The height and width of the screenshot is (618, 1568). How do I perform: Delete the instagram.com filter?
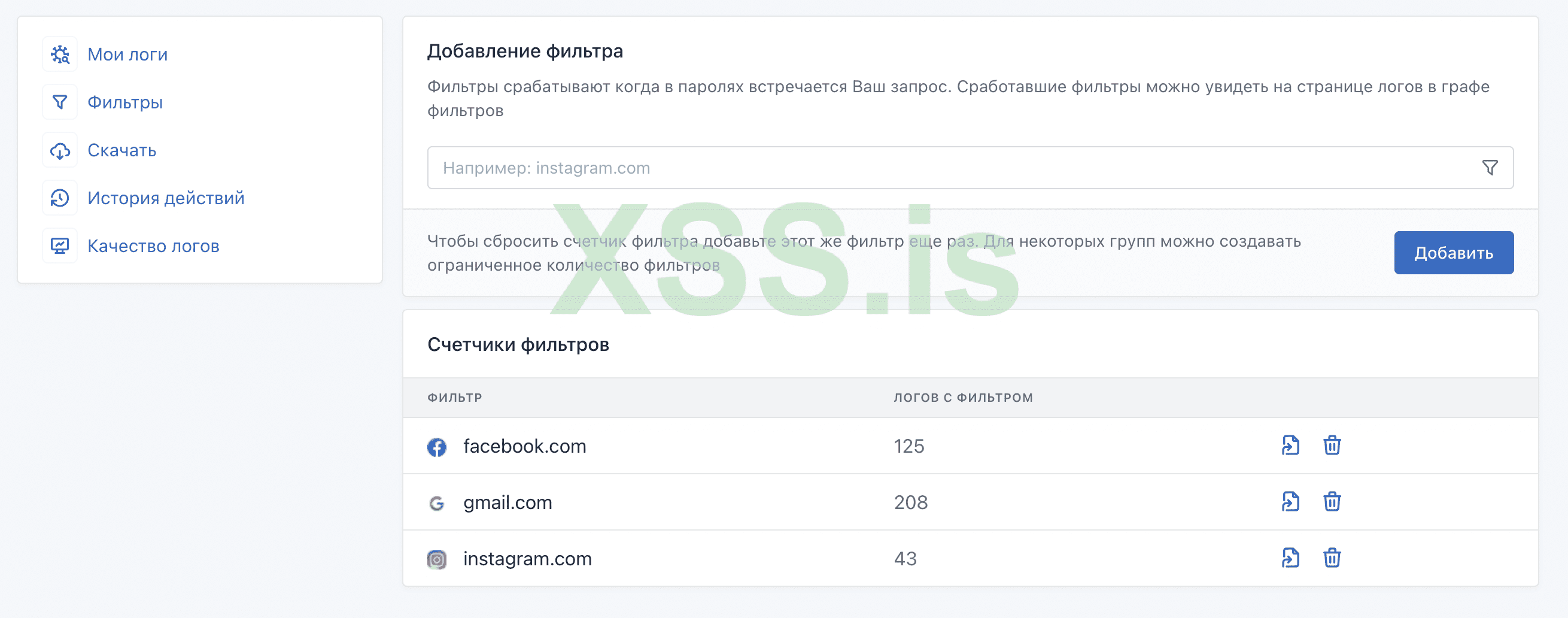[x=1332, y=558]
